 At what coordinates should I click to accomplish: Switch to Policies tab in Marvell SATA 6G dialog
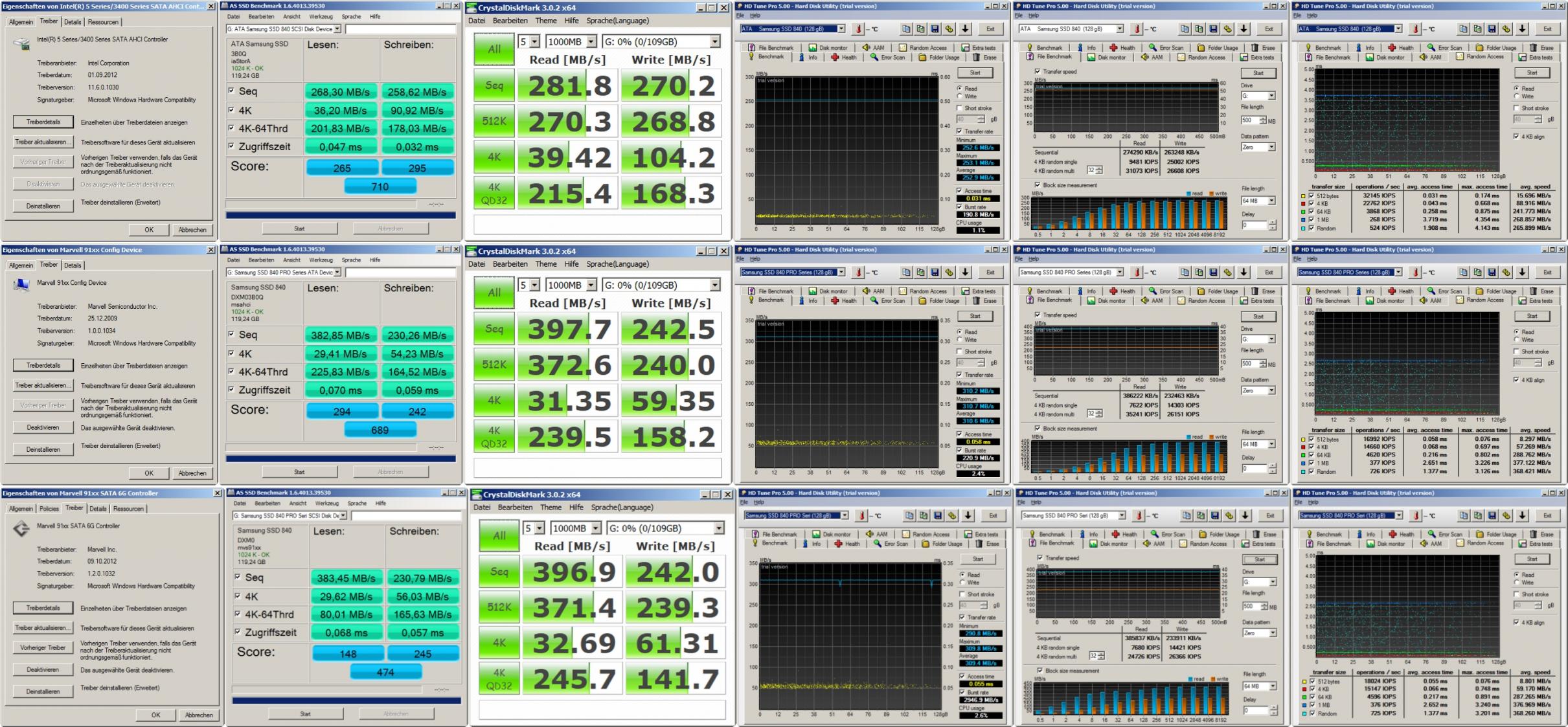pyautogui.click(x=49, y=509)
